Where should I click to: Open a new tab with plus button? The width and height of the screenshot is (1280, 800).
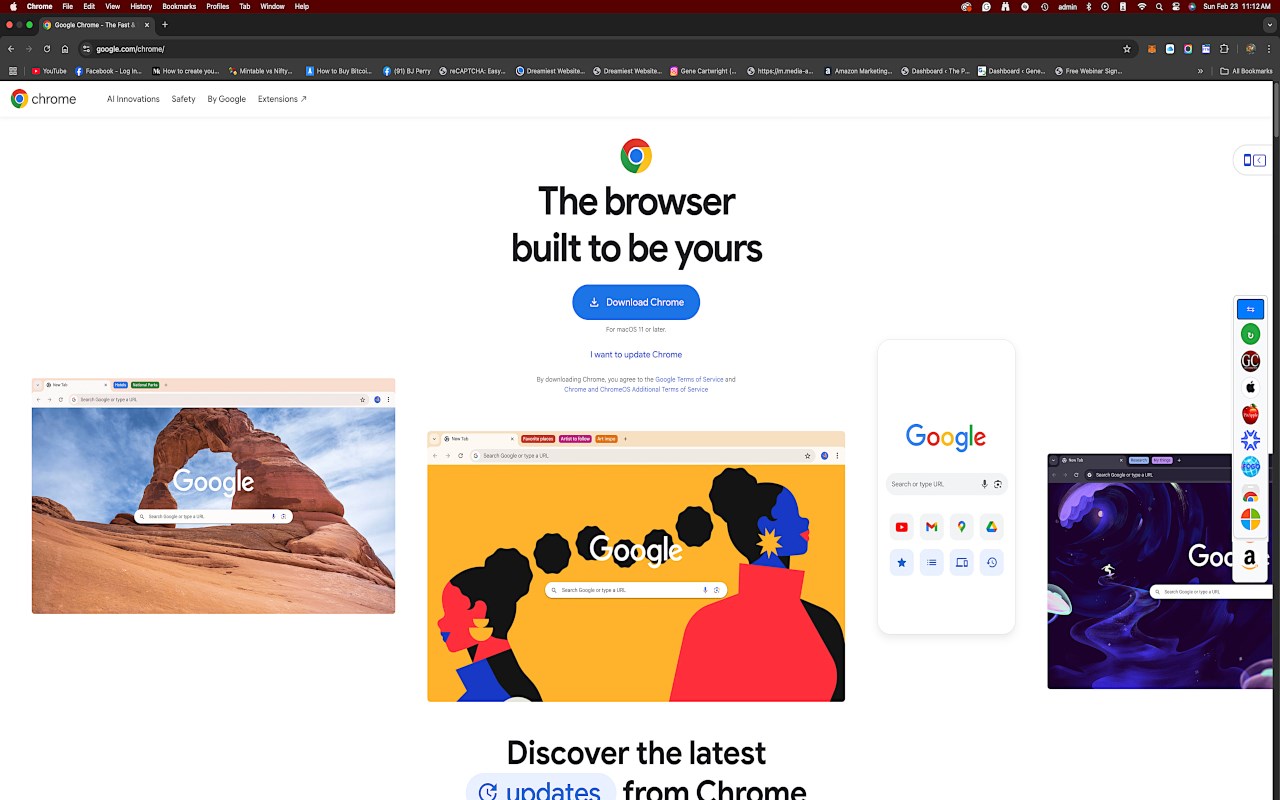pyautogui.click(x=165, y=24)
